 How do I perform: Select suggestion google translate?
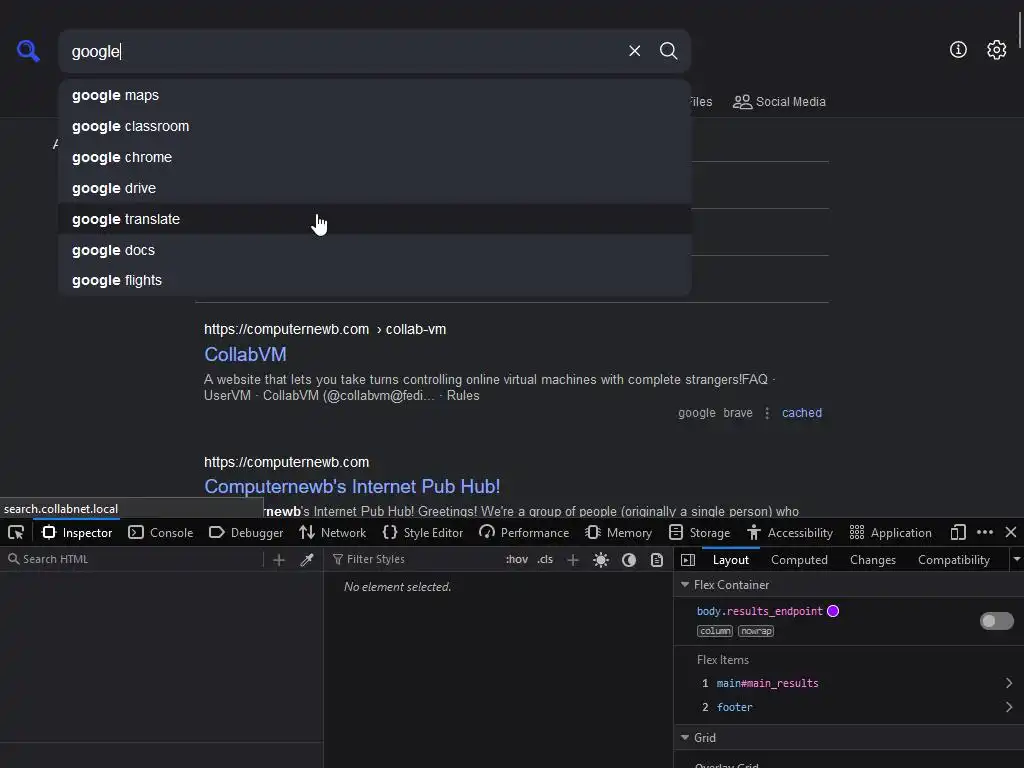(x=375, y=219)
